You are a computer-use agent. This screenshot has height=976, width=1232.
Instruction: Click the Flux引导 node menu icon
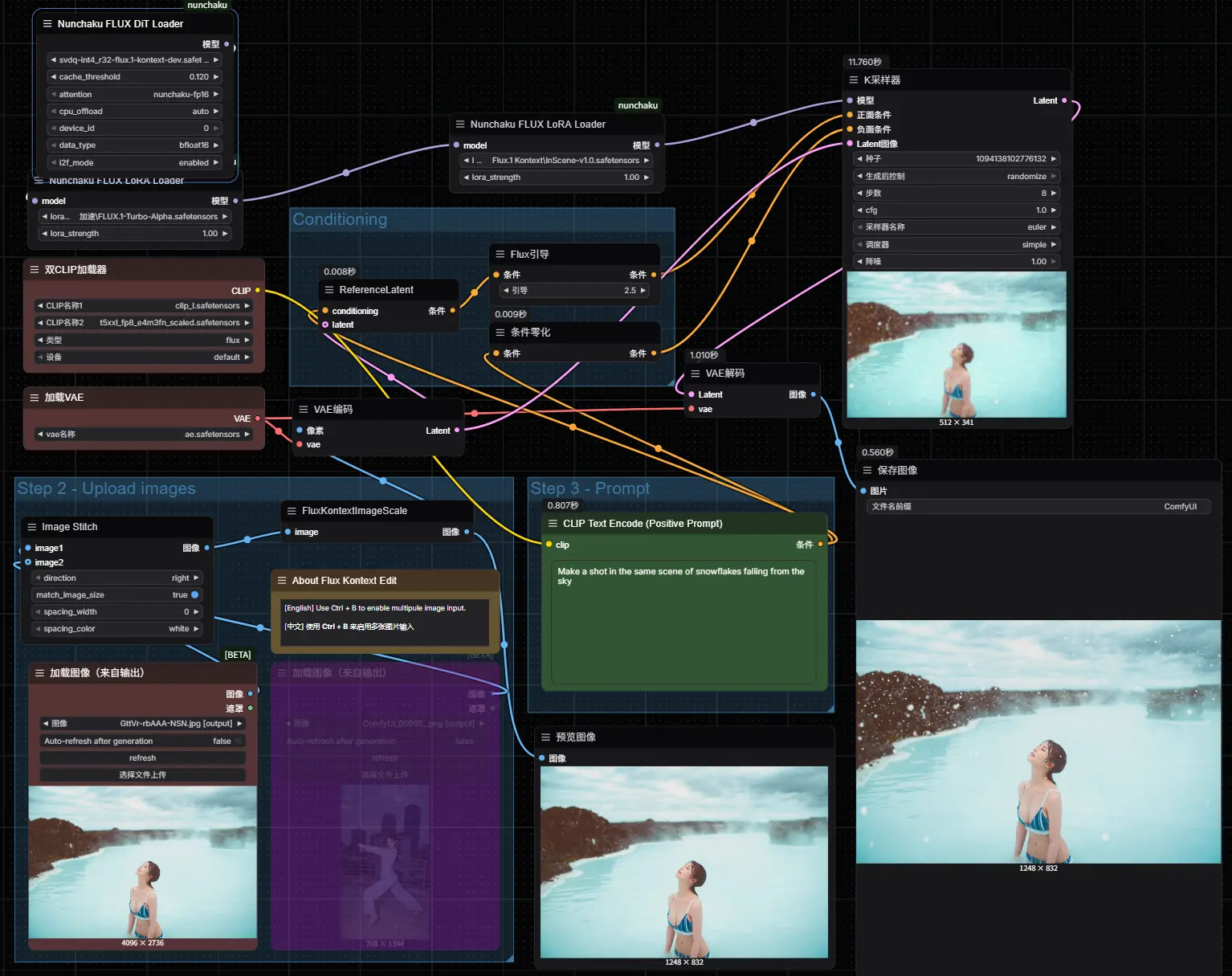pyautogui.click(x=500, y=255)
